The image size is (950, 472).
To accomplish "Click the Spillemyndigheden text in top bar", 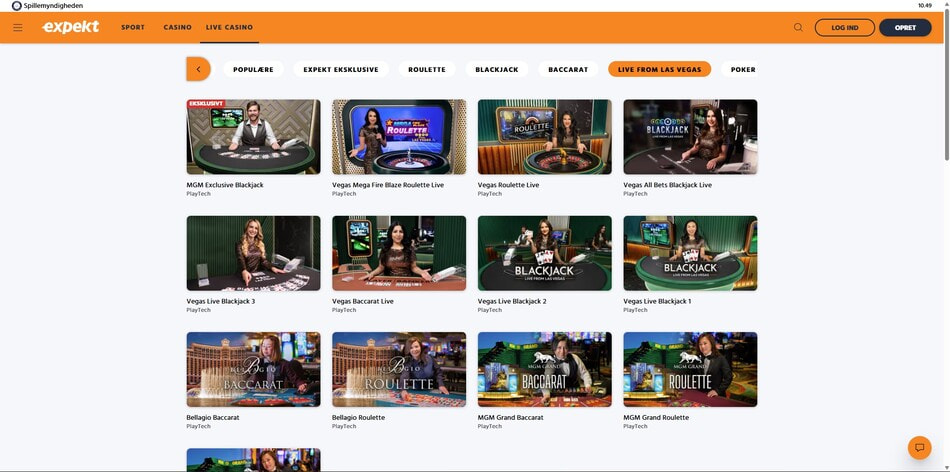I will tap(53, 5).
